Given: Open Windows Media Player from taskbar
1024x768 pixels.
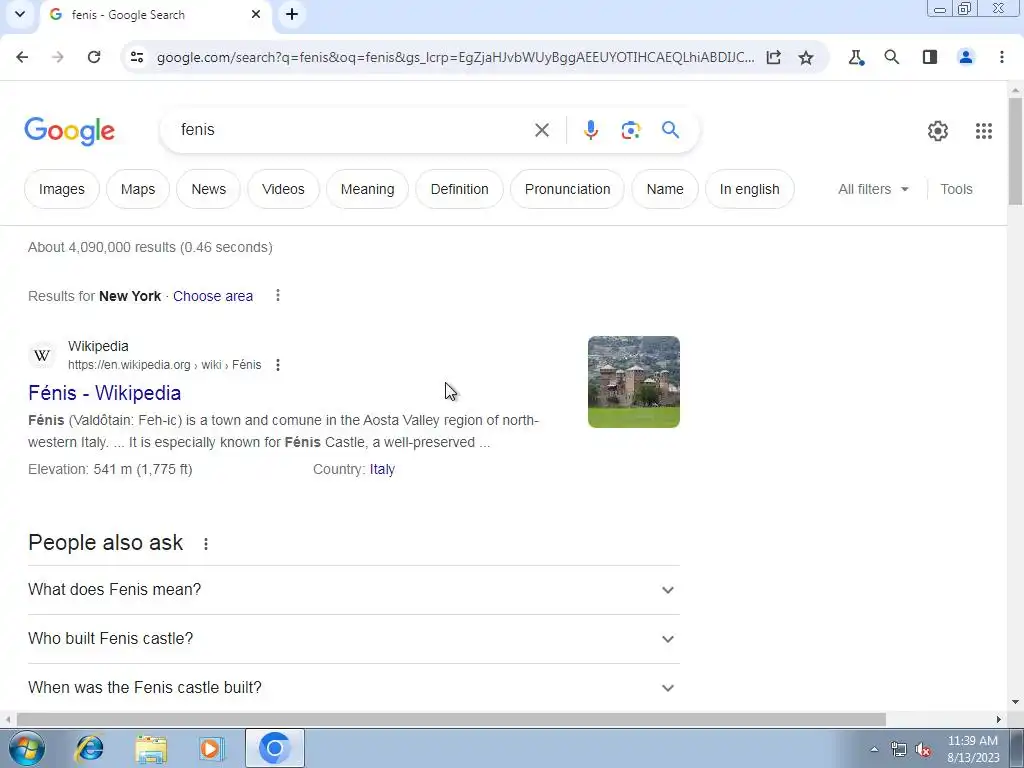Looking at the screenshot, I should click(x=211, y=748).
